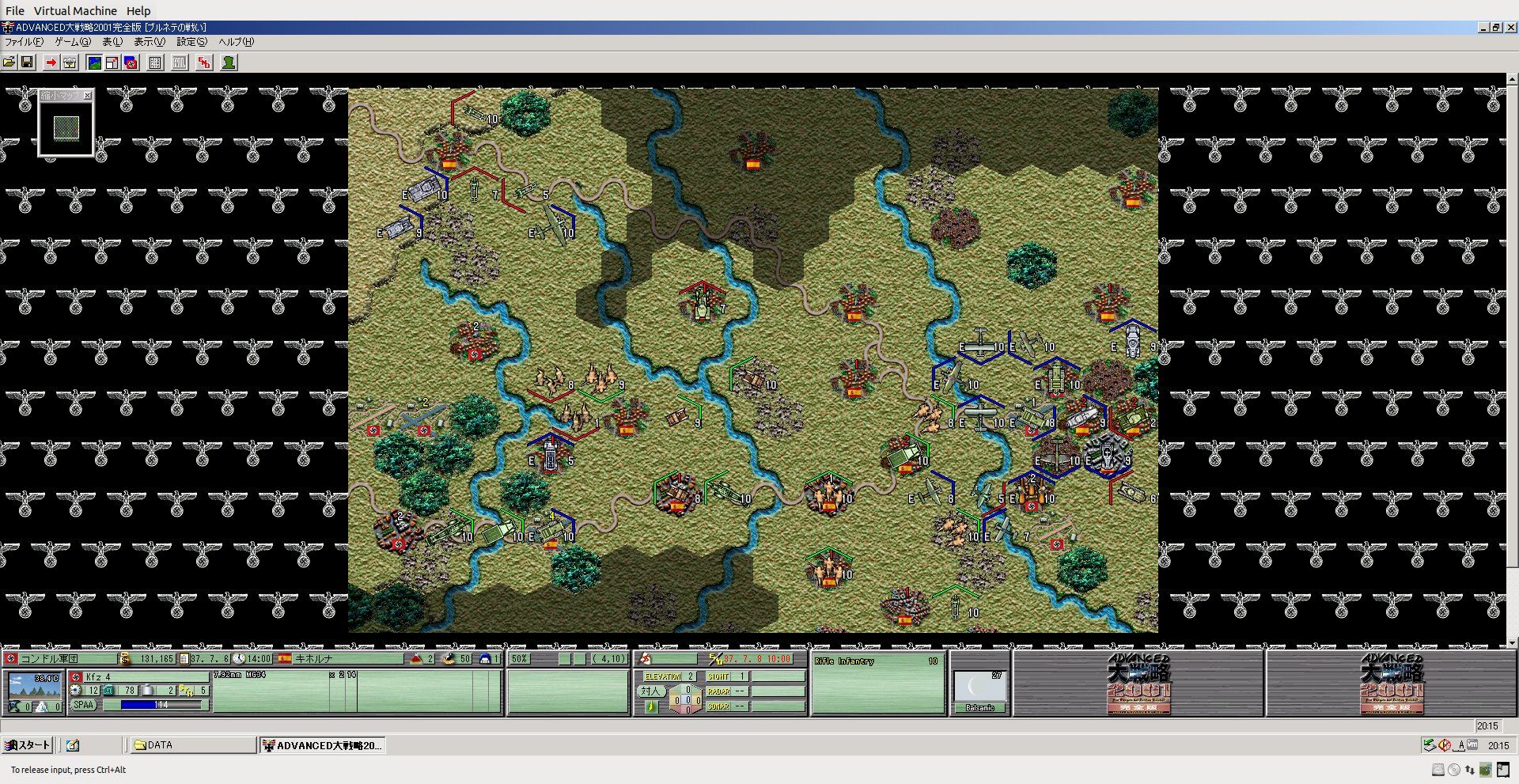Click the taskbar quick launch notepad icon
1519x784 pixels.
[x=73, y=745]
